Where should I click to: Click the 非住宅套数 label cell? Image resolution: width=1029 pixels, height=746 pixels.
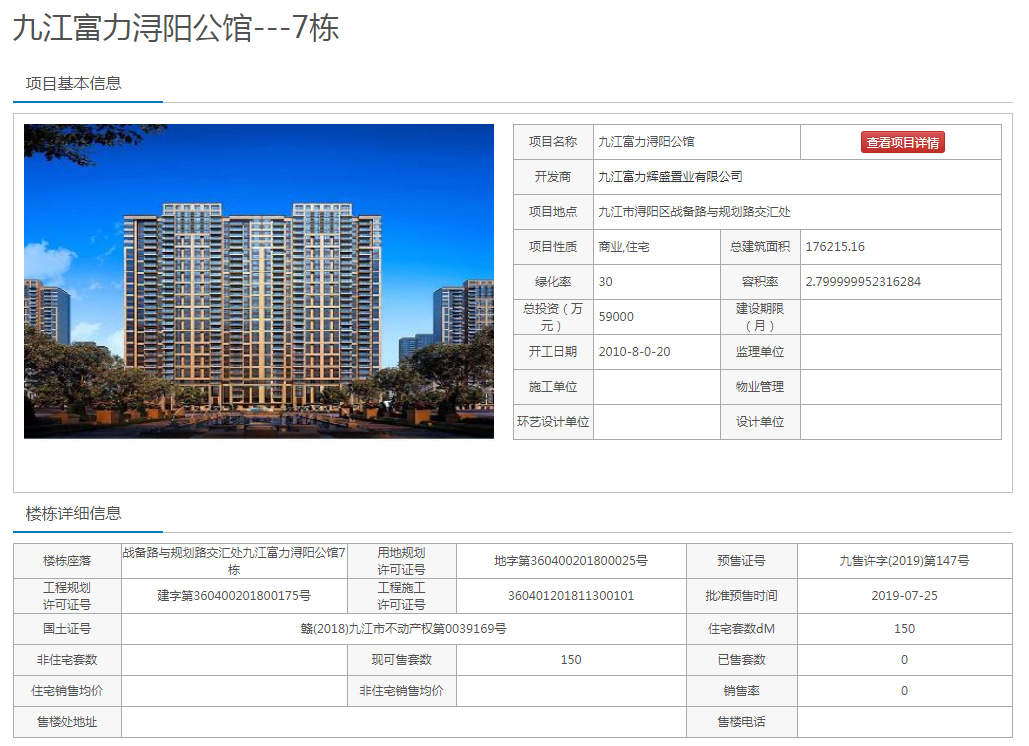click(67, 659)
